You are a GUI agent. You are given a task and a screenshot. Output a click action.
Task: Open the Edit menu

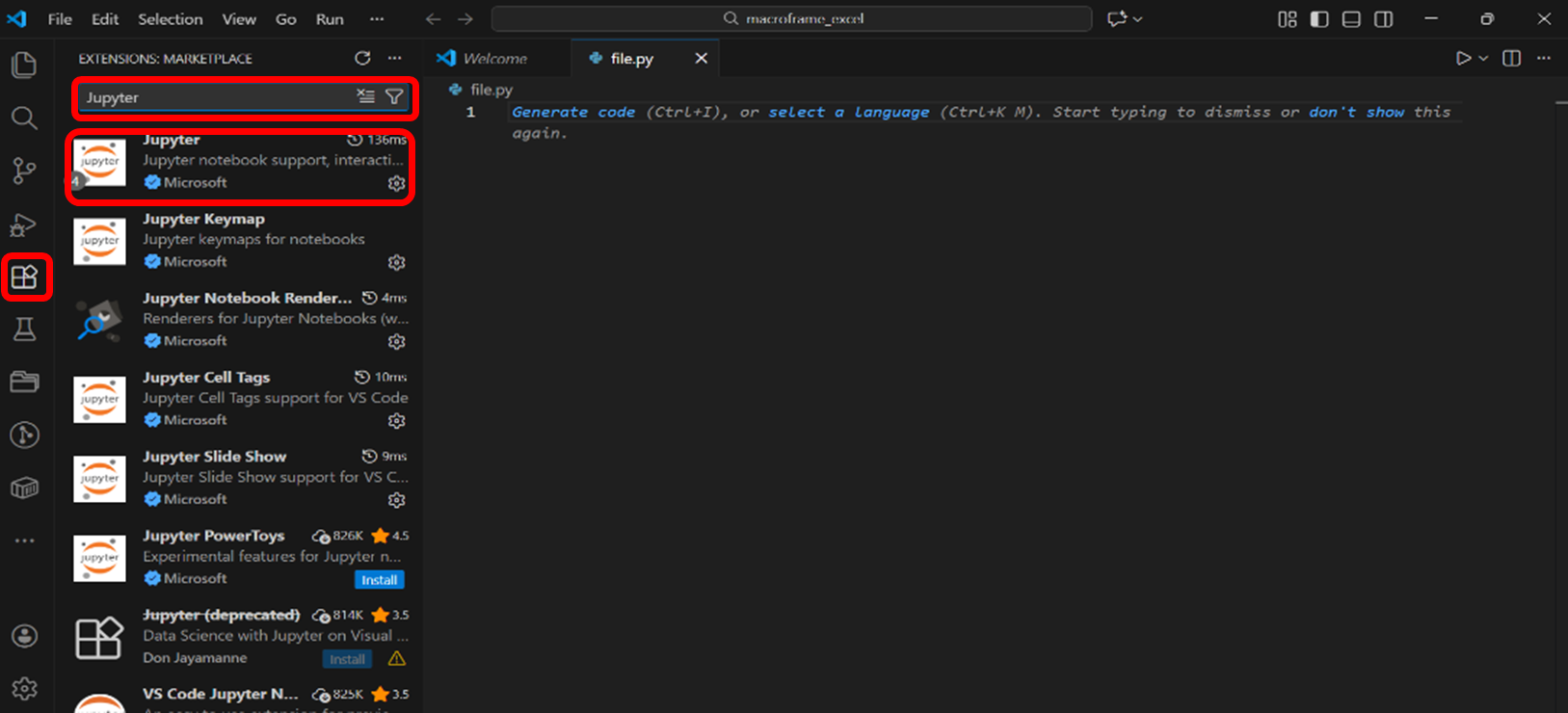105,18
